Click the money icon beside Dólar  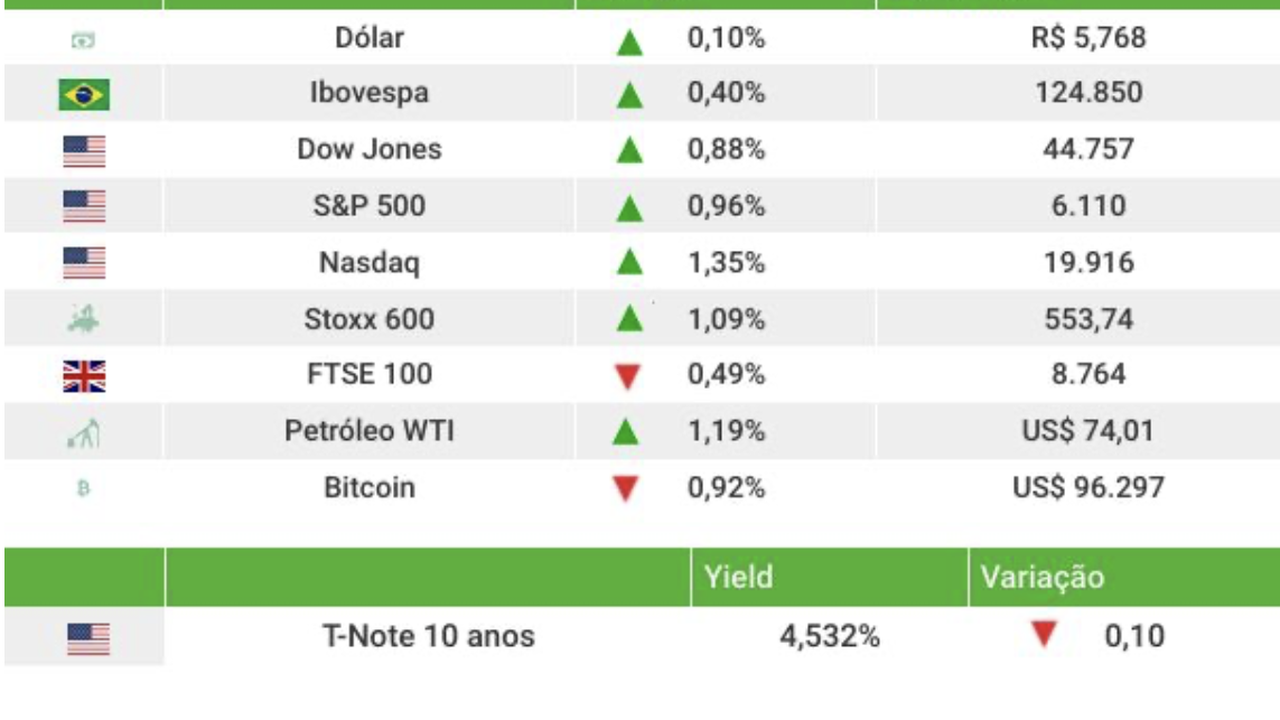coord(84,40)
